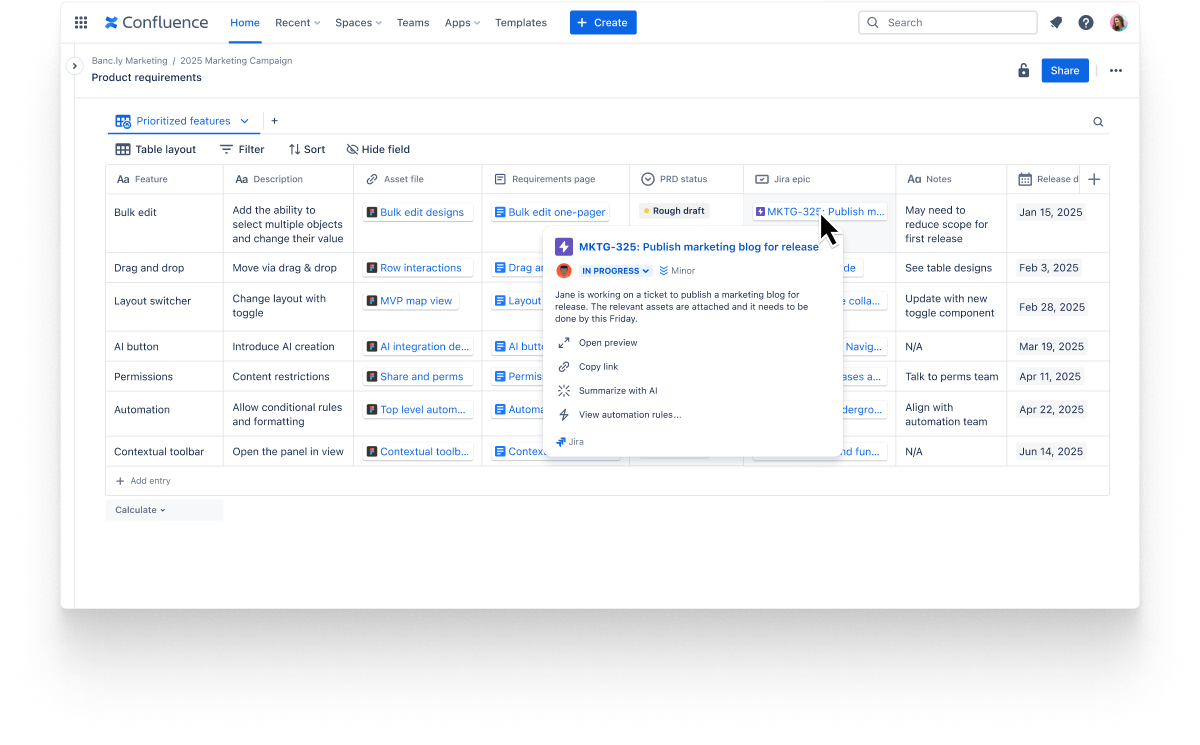Open the Bulk edit designs asset link

[x=416, y=212]
